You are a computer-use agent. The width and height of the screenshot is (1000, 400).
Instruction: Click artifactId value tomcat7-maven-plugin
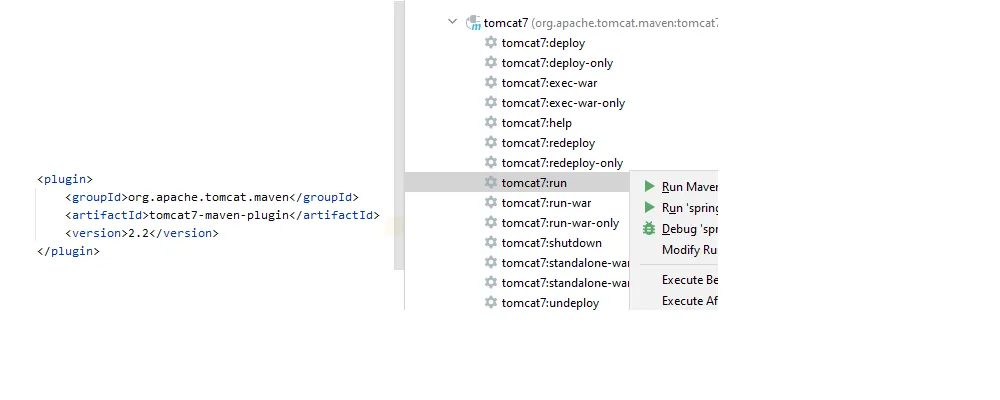(x=219, y=215)
